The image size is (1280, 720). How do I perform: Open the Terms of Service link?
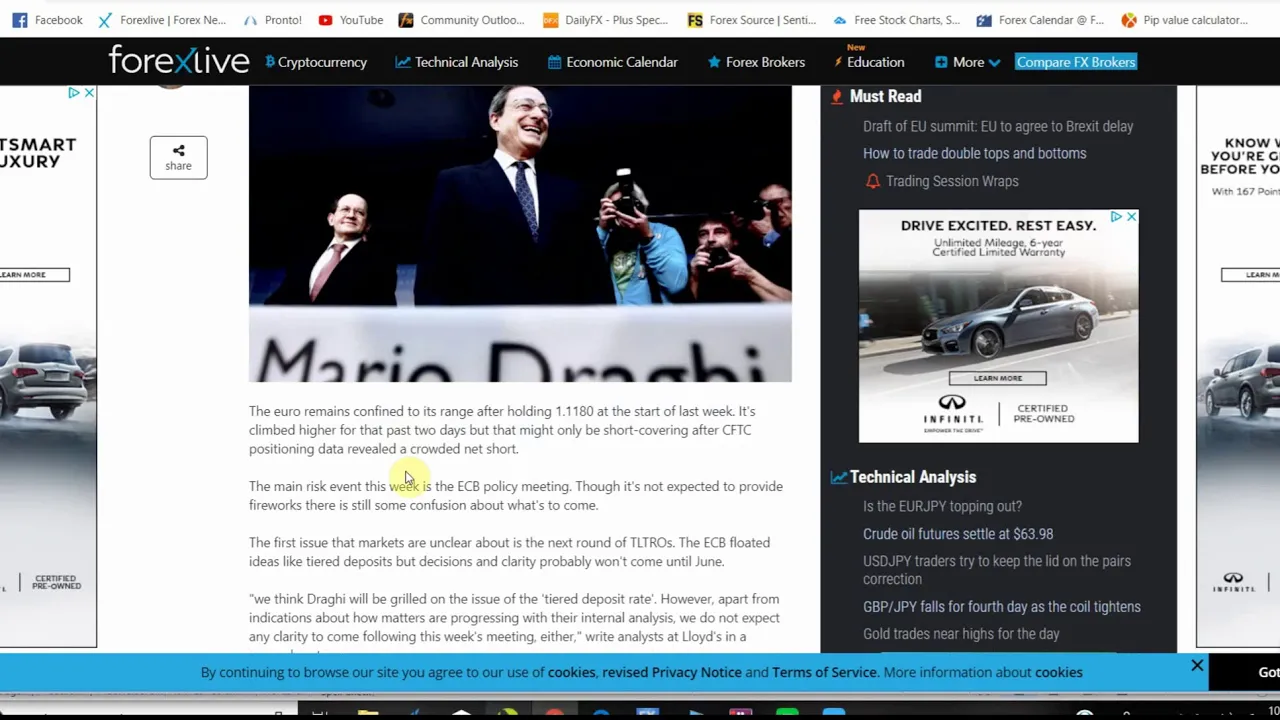pos(824,672)
